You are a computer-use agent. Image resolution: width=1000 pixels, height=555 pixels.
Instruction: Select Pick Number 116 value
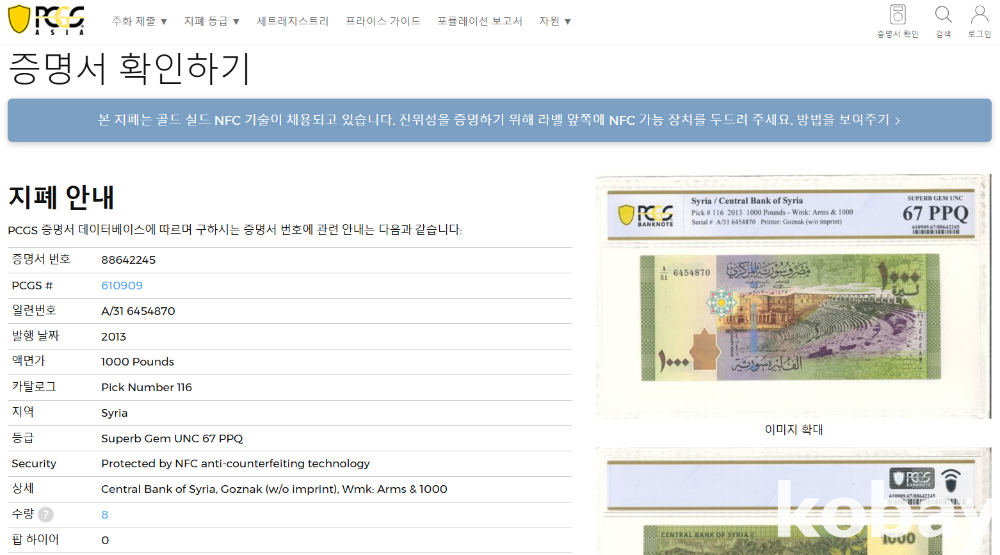pyautogui.click(x=146, y=387)
